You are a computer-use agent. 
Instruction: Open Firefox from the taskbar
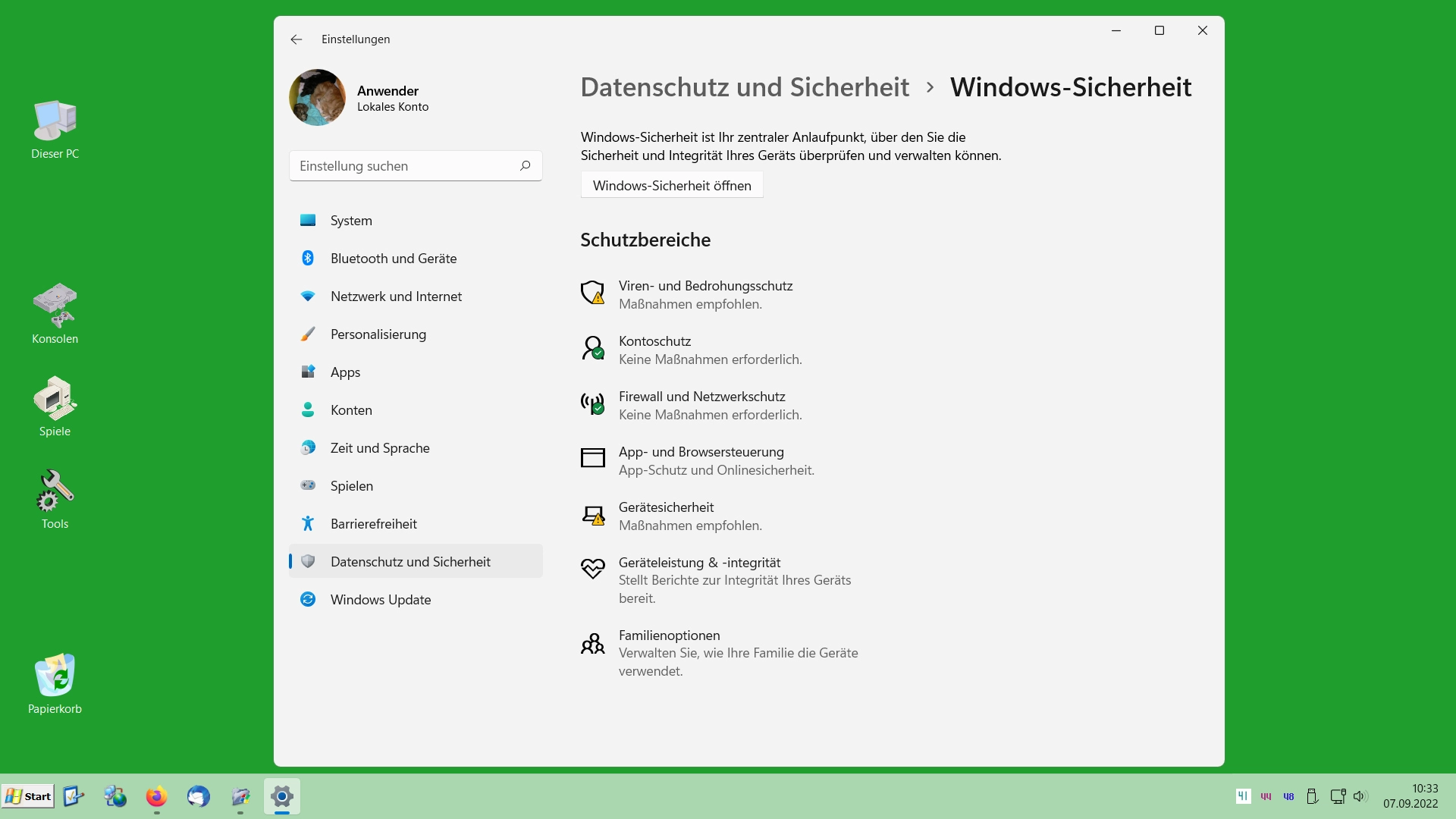tap(157, 796)
